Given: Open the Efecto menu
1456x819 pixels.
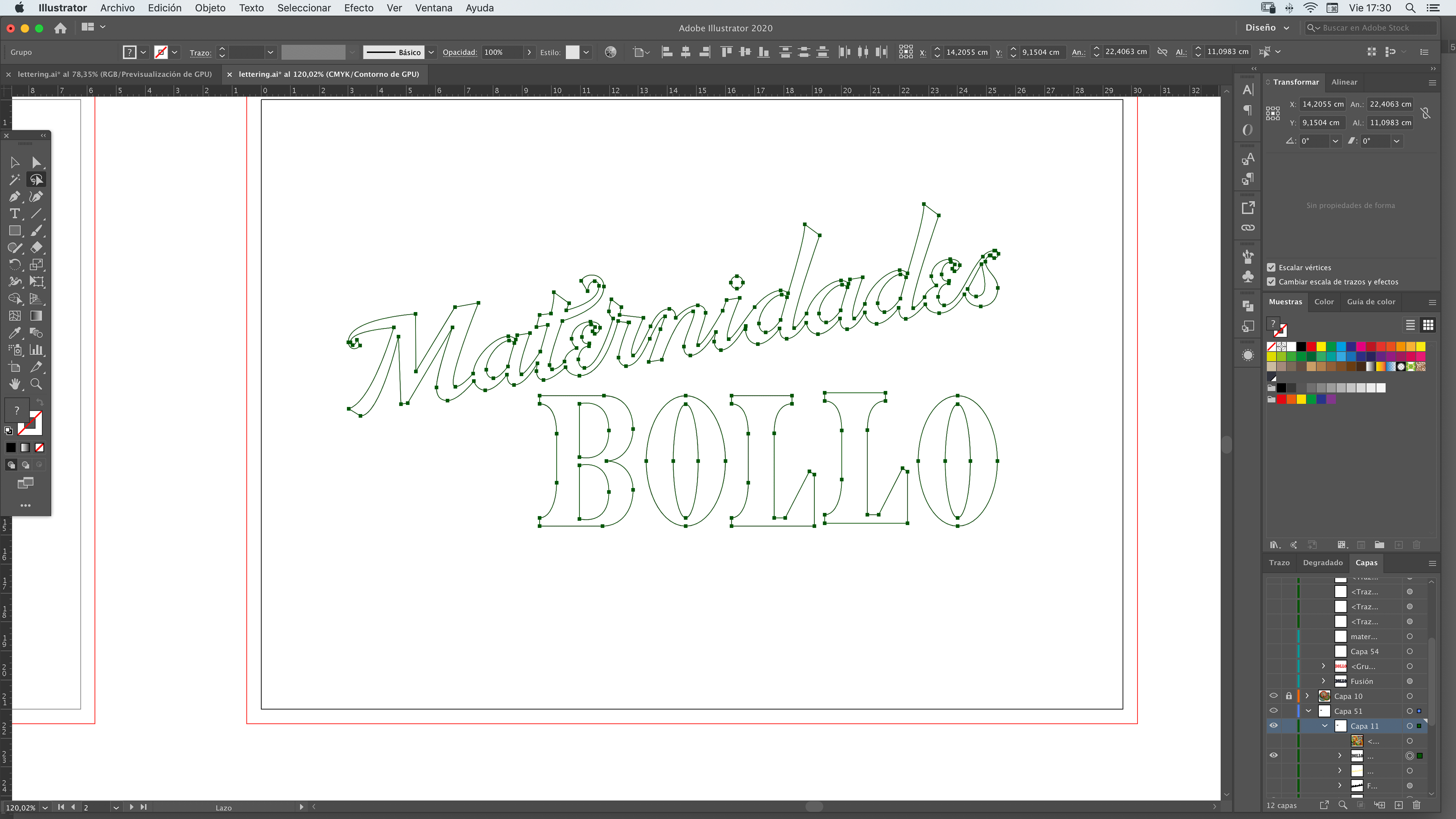Looking at the screenshot, I should pos(358,8).
